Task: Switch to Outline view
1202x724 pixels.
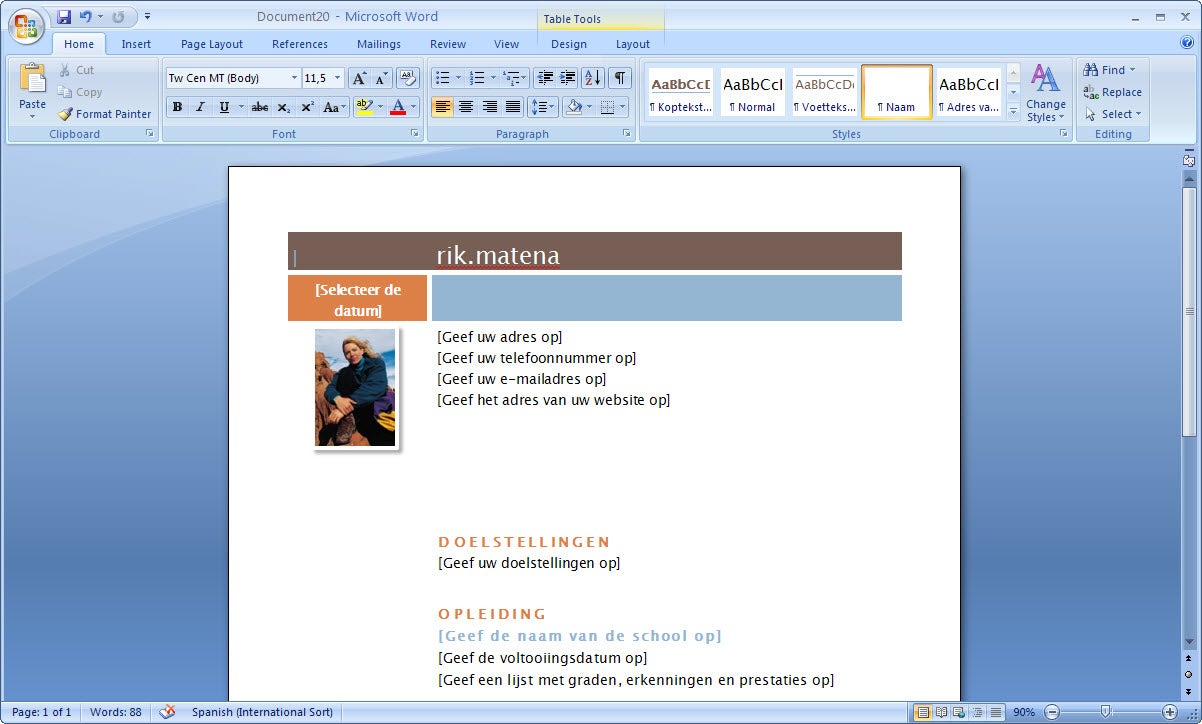Action: [977, 712]
